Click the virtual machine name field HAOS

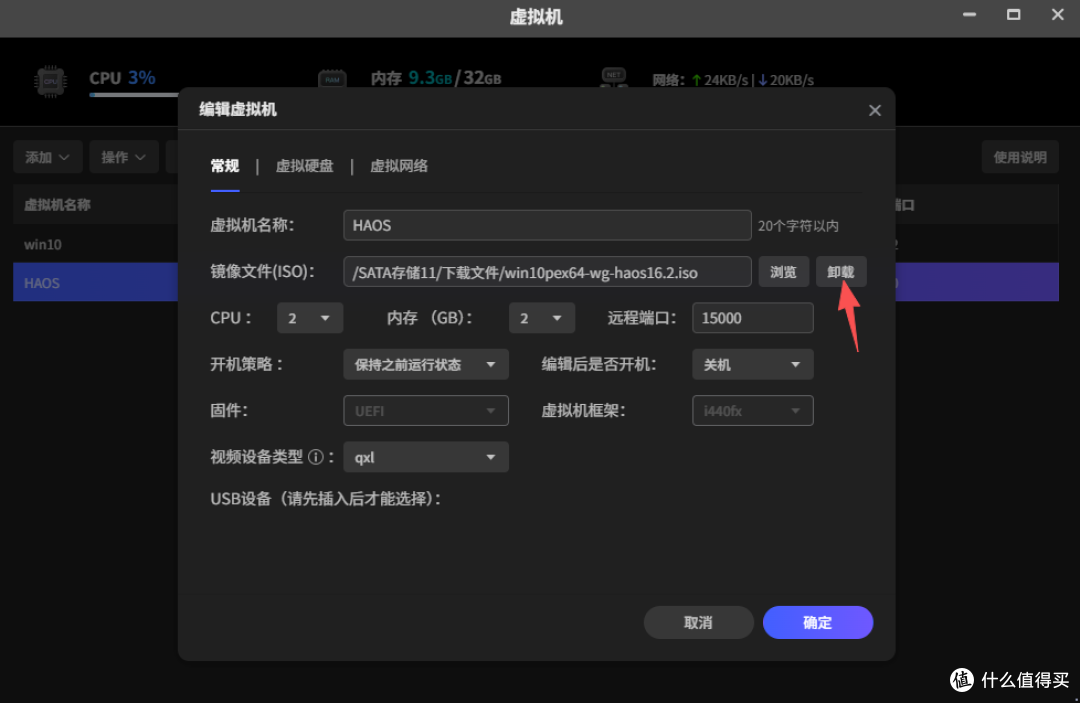click(547, 225)
